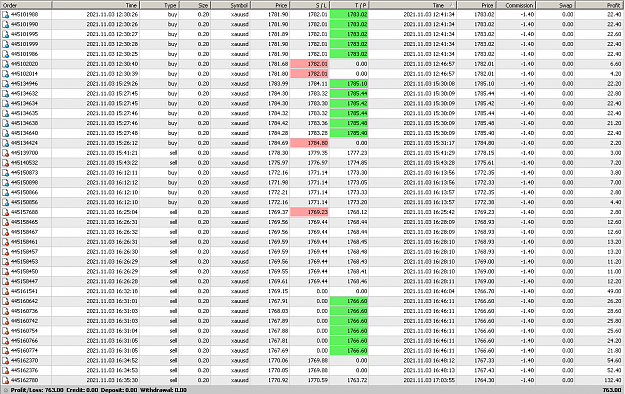This screenshot has width=625, height=394.
Task: Select the icon for order 445134638
Action: tap(5, 123)
